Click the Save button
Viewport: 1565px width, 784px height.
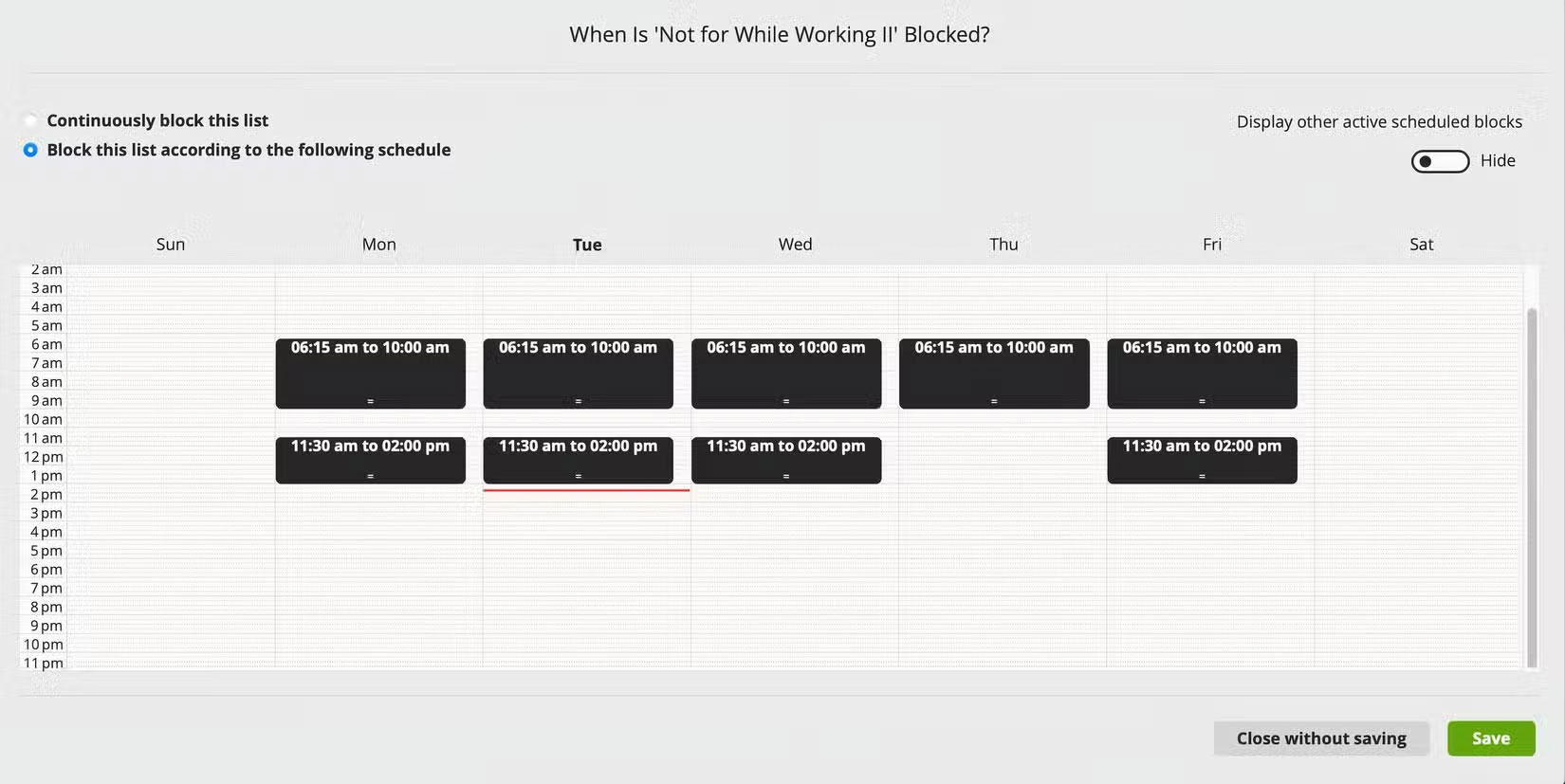1491,738
